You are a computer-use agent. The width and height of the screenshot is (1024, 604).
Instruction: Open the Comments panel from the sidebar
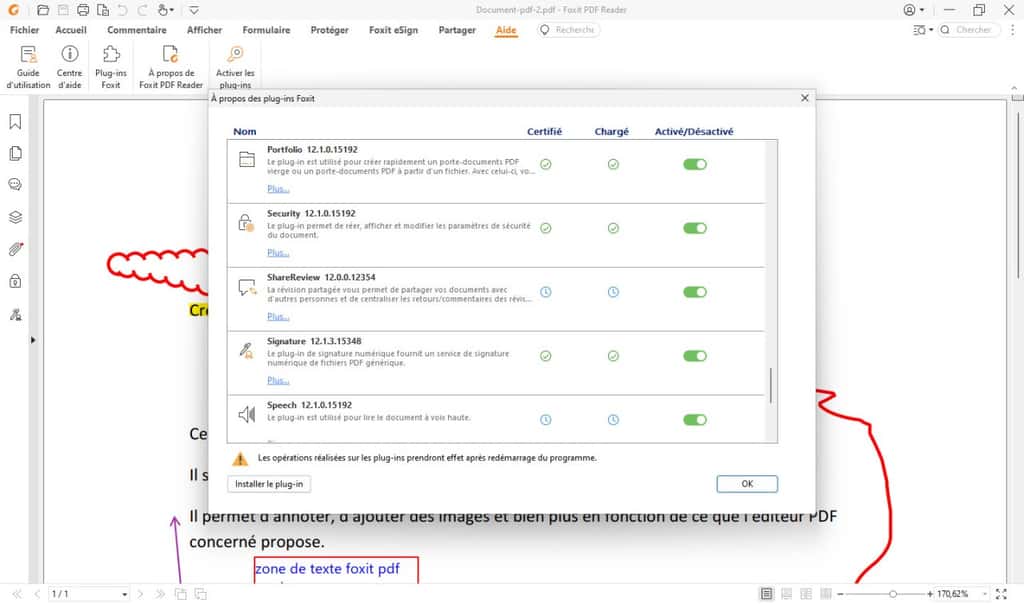click(x=14, y=185)
